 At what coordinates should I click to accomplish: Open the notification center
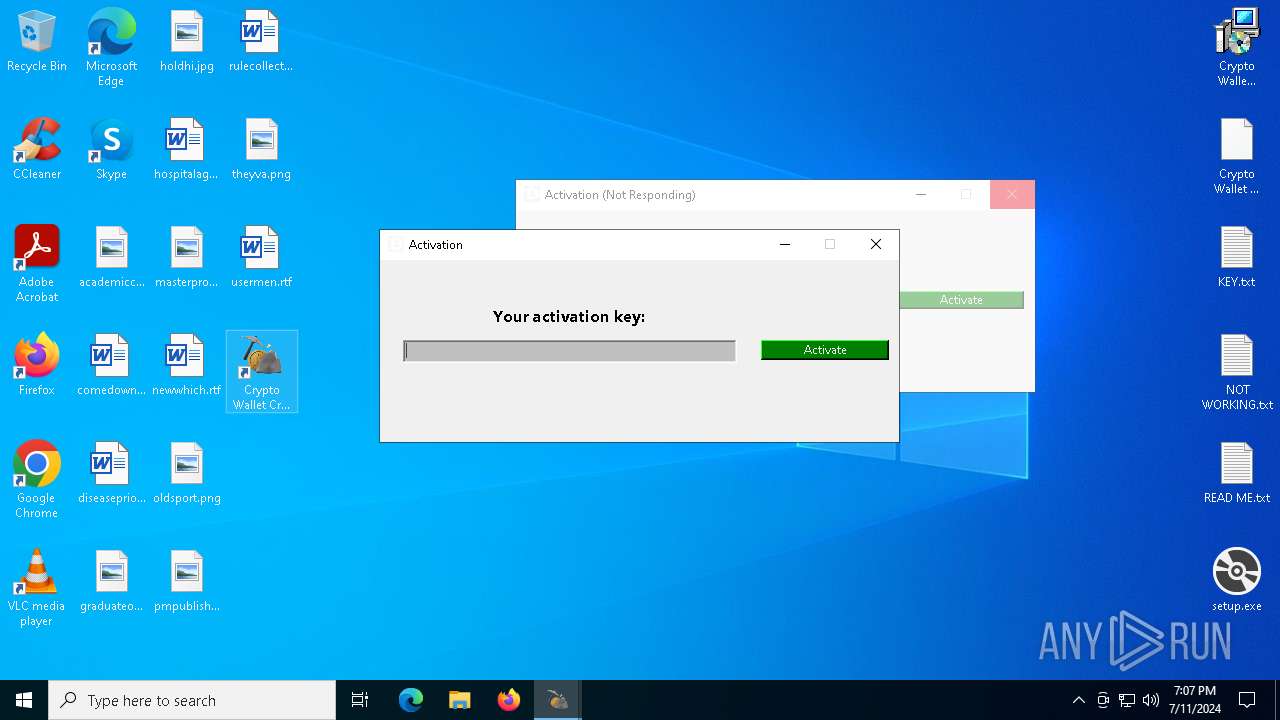click(1247, 700)
